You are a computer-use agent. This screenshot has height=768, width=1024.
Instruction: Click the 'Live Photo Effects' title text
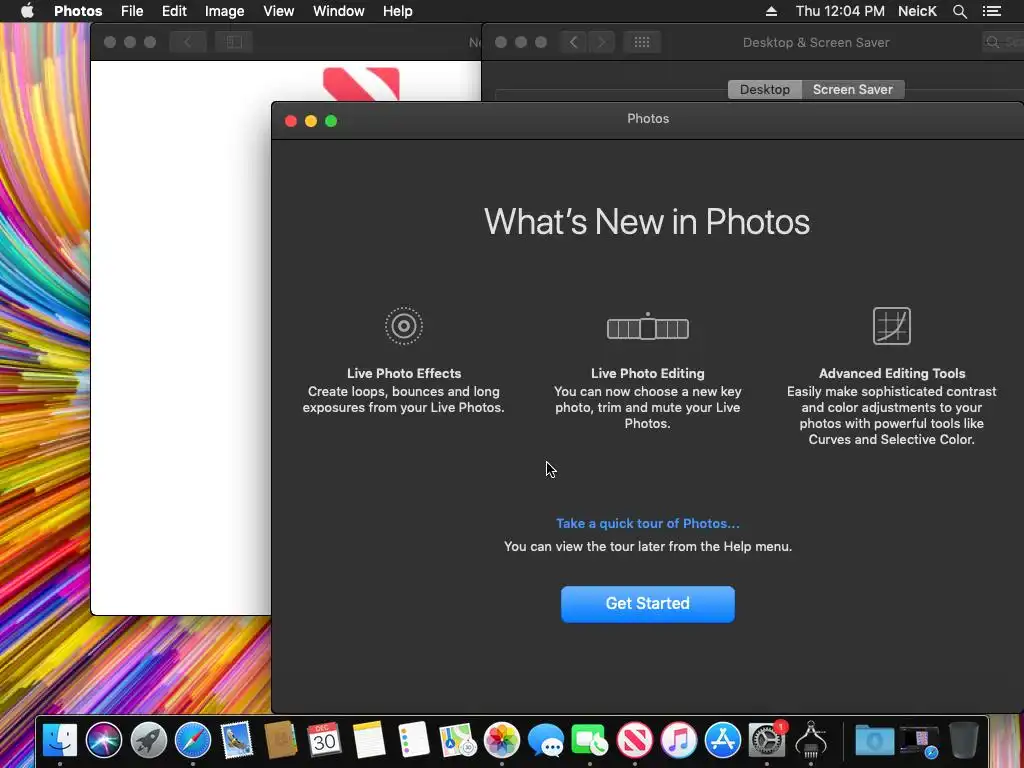pyautogui.click(x=404, y=374)
